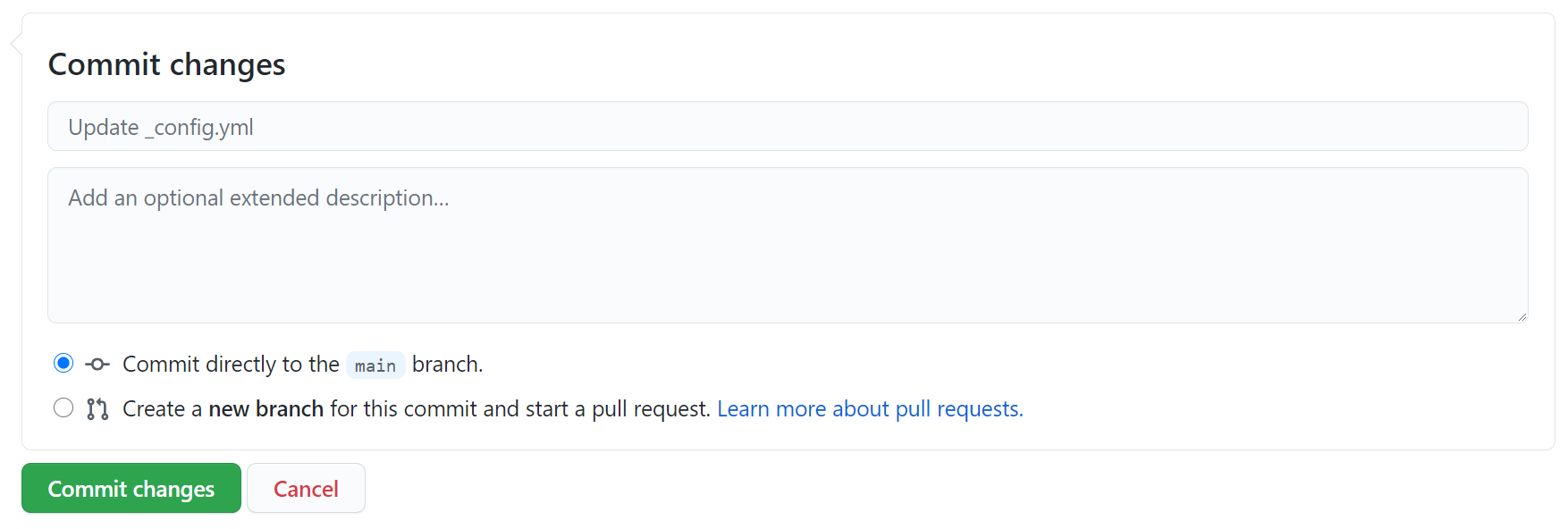Select the "Create a new branch" radio option
The image size is (1568, 529).
point(63,407)
